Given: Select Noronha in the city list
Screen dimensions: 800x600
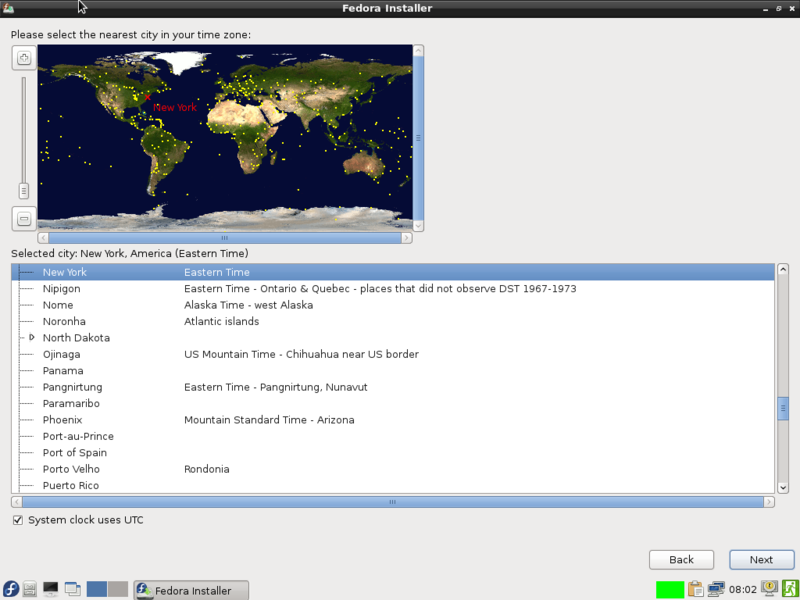Looking at the screenshot, I should [x=392, y=321].
